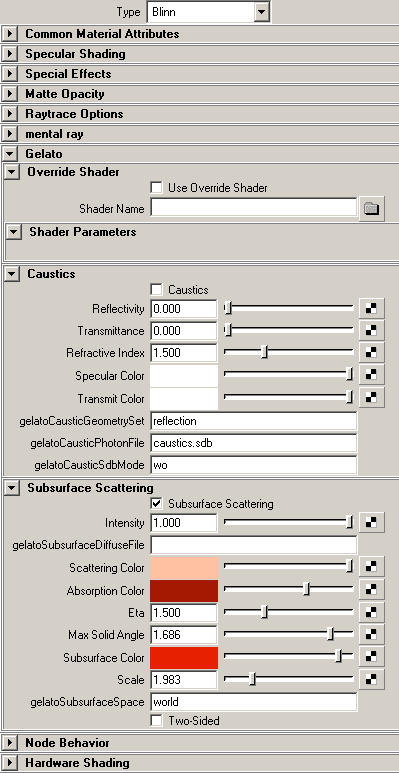399x773 pixels.
Task: Enable the Use Override Shader checkbox
Action: (156, 188)
